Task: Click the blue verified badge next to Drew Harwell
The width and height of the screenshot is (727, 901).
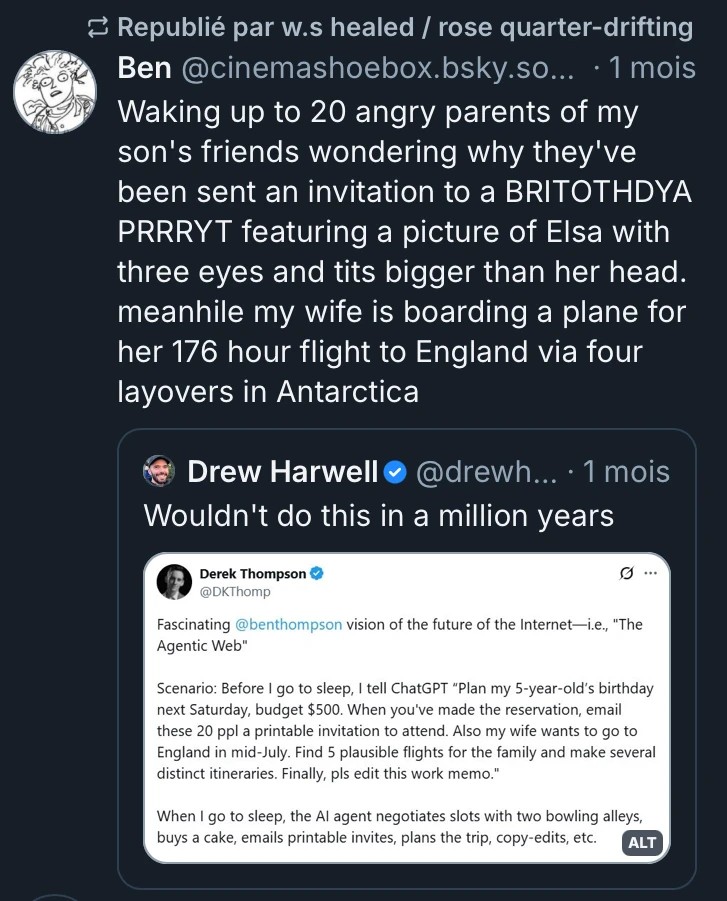Action: [393, 471]
